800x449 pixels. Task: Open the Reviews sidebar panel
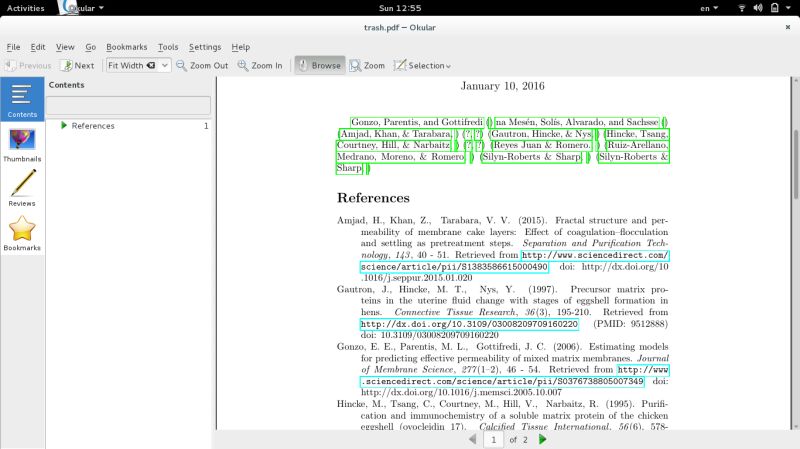[22, 188]
